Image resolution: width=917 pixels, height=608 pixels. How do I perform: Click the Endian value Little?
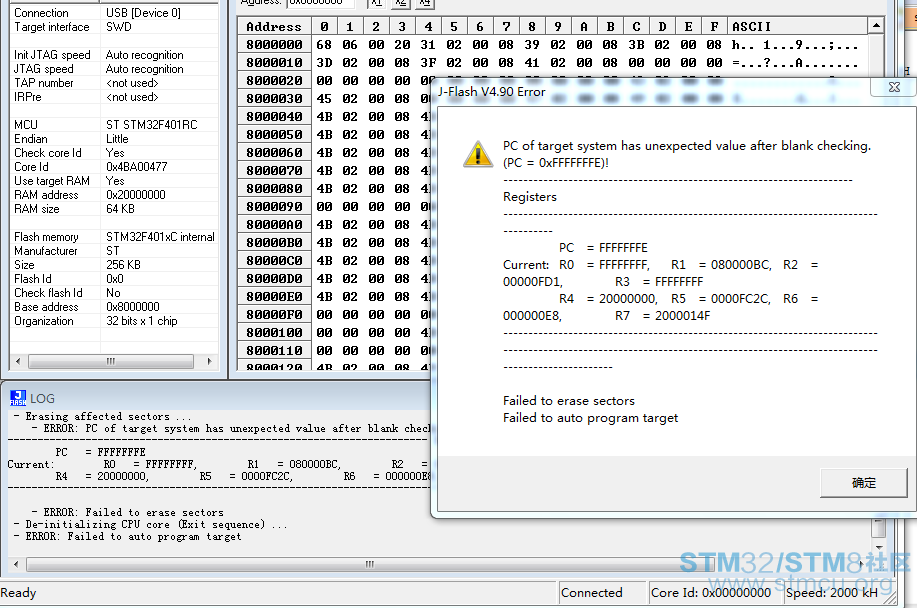click(x=117, y=139)
